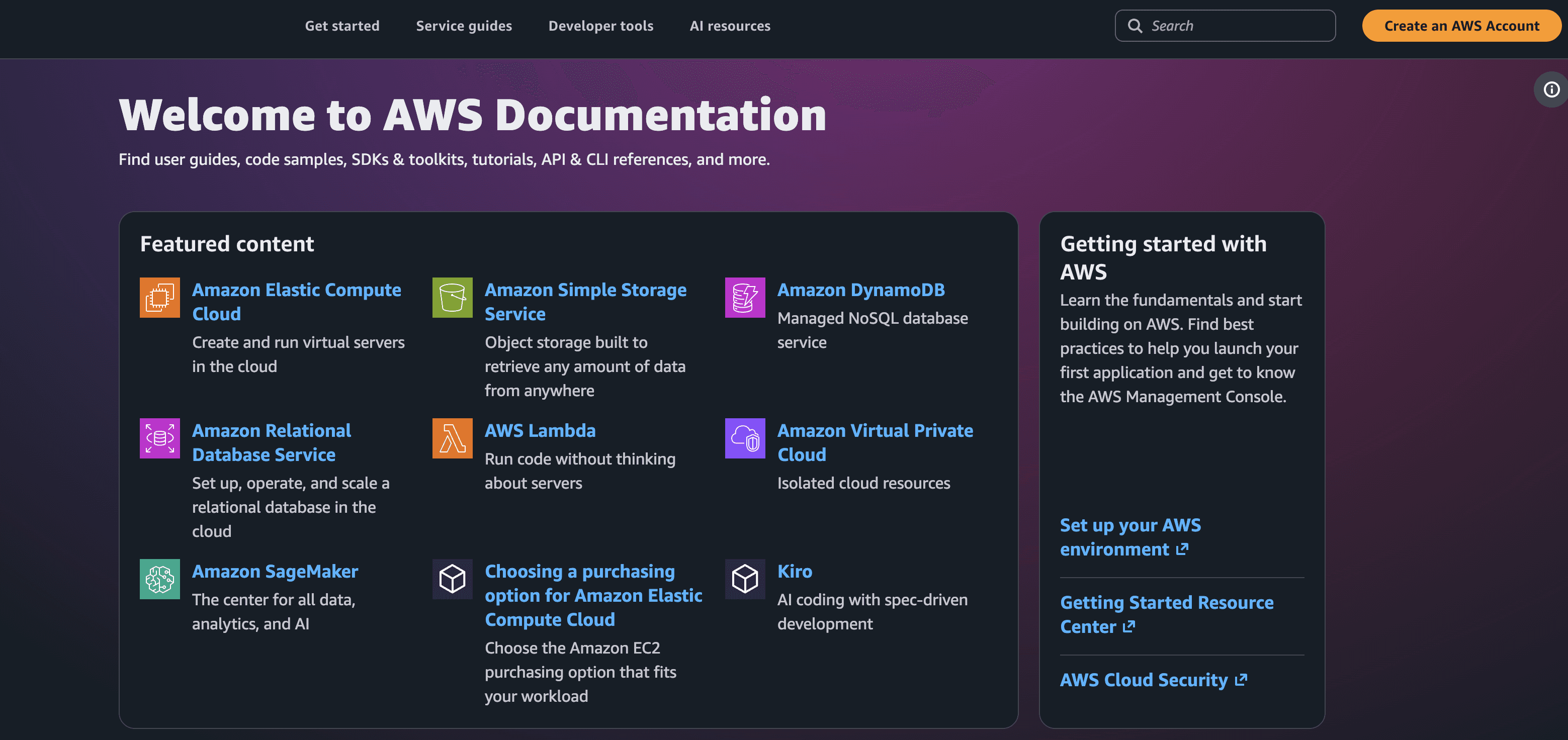Click 'Run code without thinking about servers' text

pos(580,471)
